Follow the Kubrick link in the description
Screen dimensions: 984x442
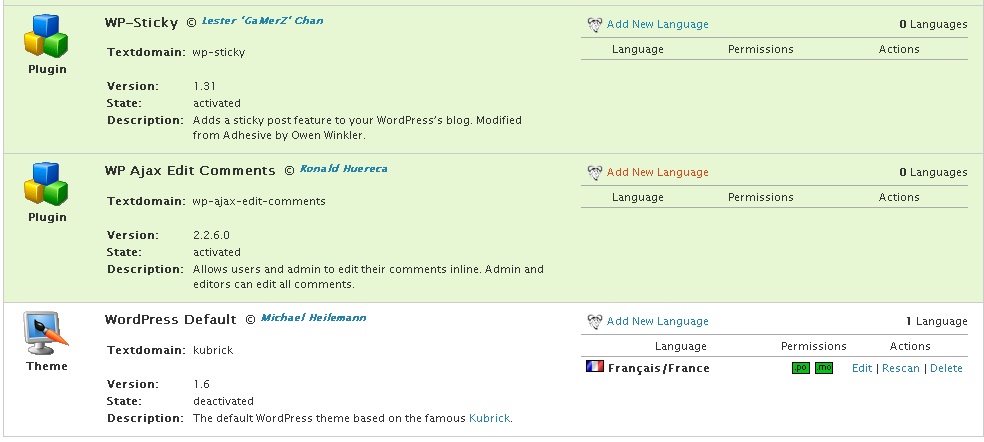pos(490,418)
